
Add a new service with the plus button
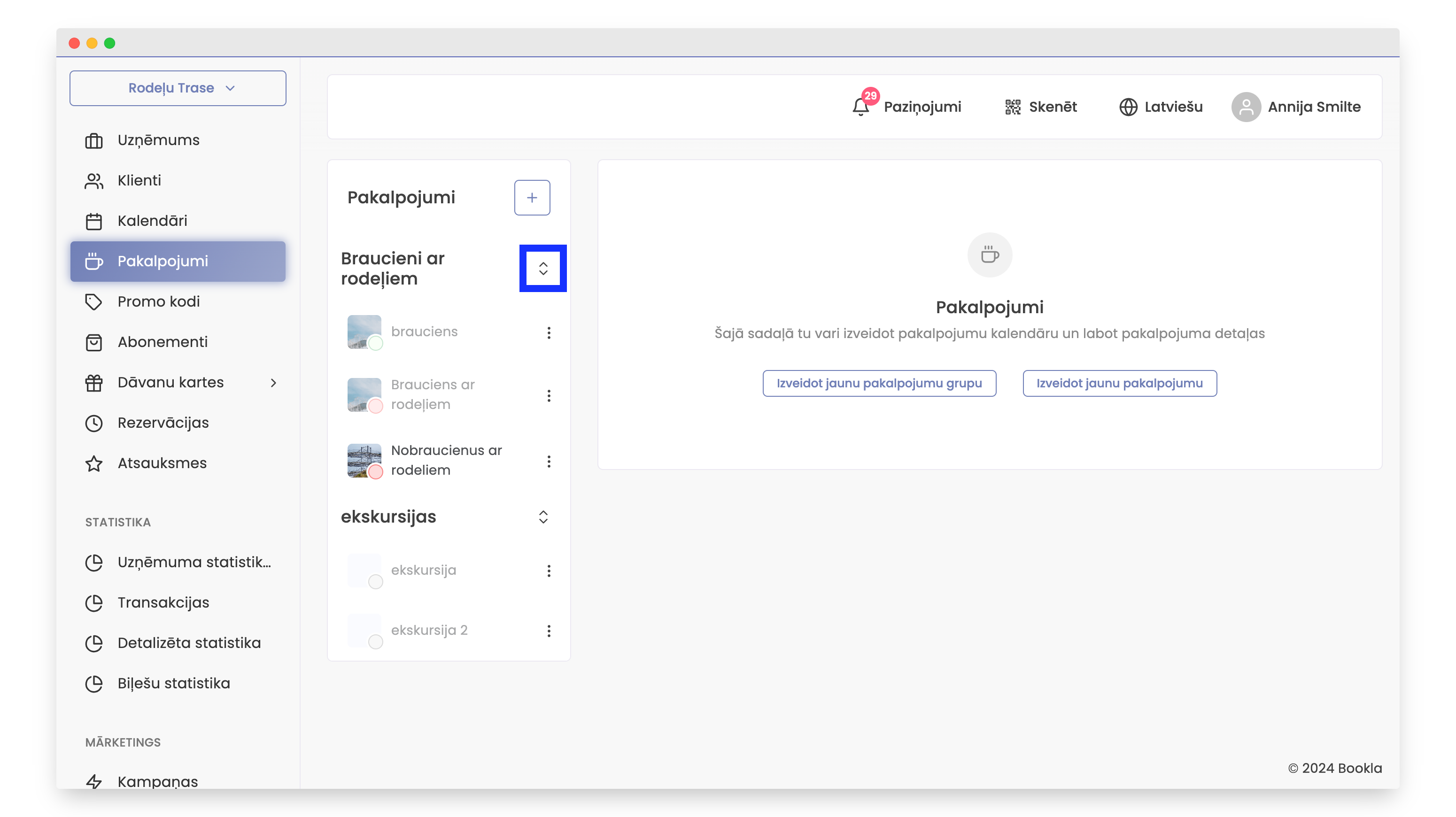click(531, 198)
